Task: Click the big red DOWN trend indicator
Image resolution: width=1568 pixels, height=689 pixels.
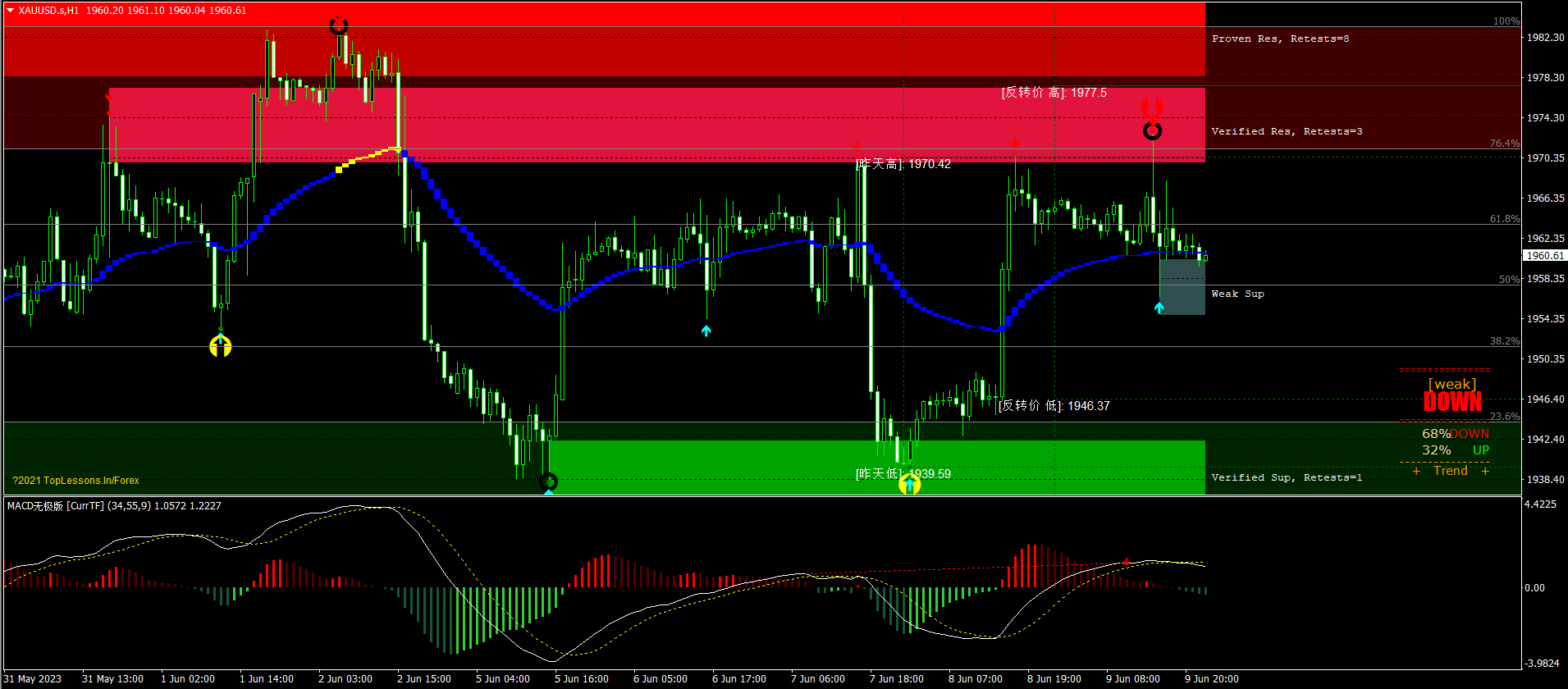Action: (1452, 402)
